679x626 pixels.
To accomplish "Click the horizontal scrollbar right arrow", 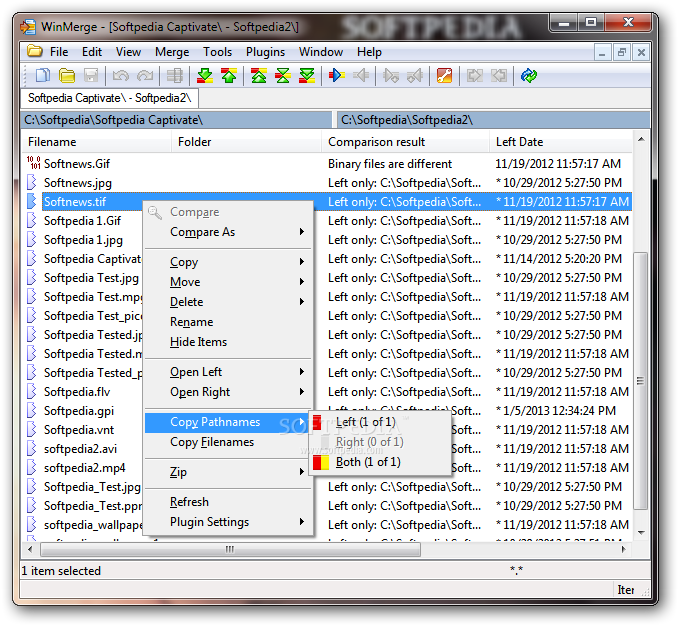I will click(x=624, y=549).
